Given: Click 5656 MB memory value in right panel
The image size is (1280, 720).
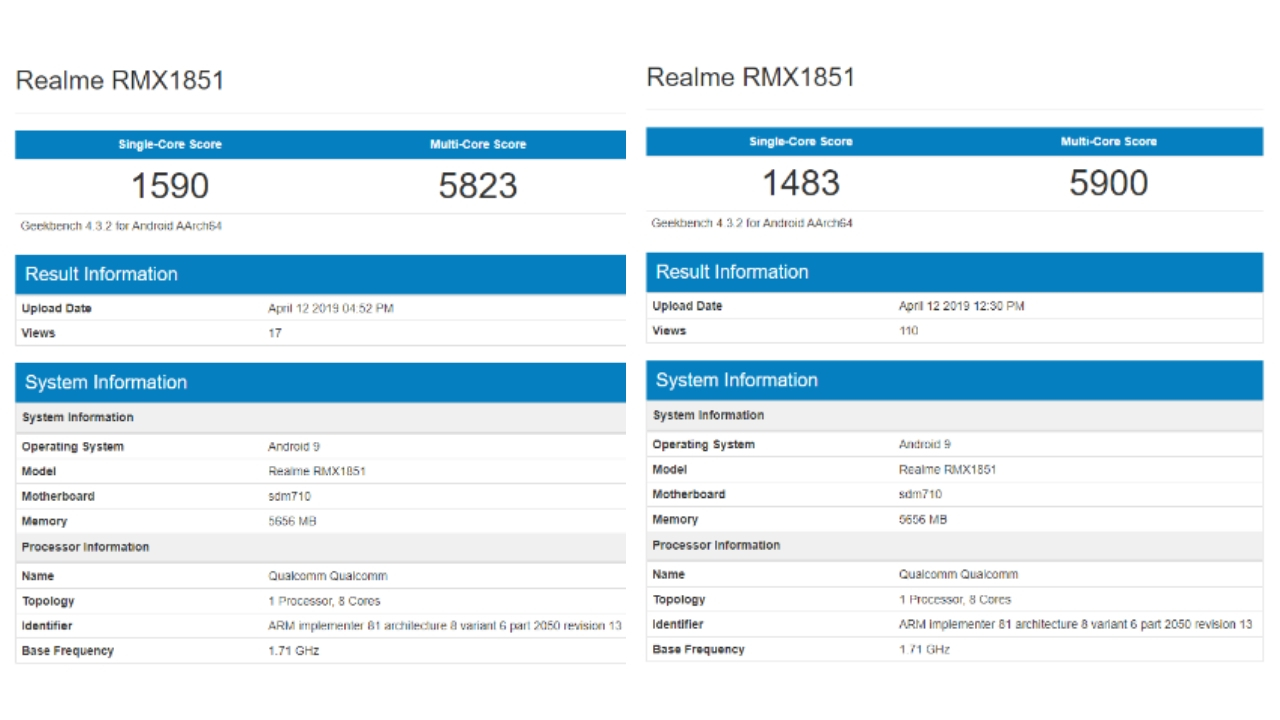Looking at the screenshot, I should pyautogui.click(x=923, y=519).
